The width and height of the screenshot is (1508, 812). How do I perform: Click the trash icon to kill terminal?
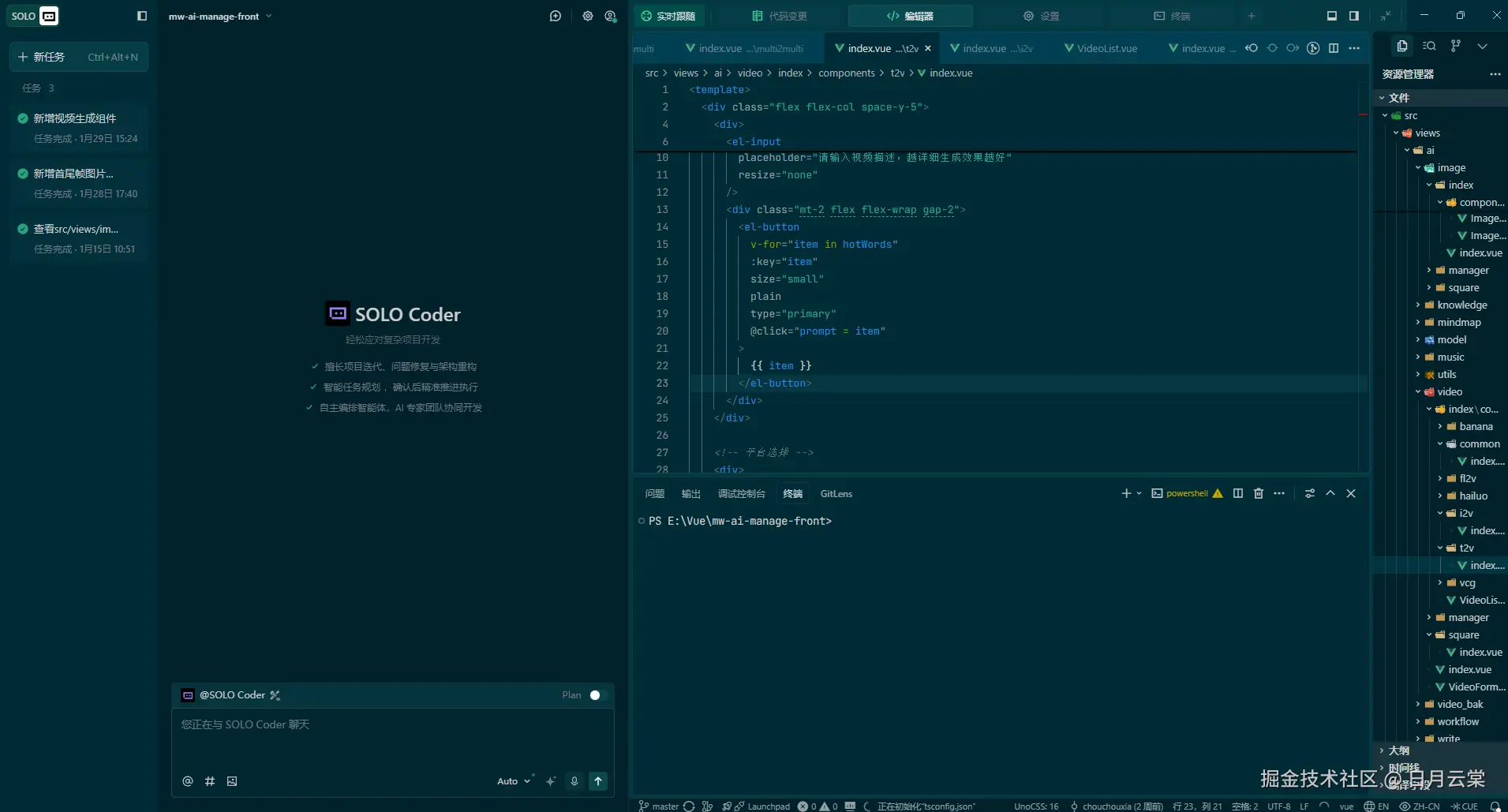tap(1259, 493)
